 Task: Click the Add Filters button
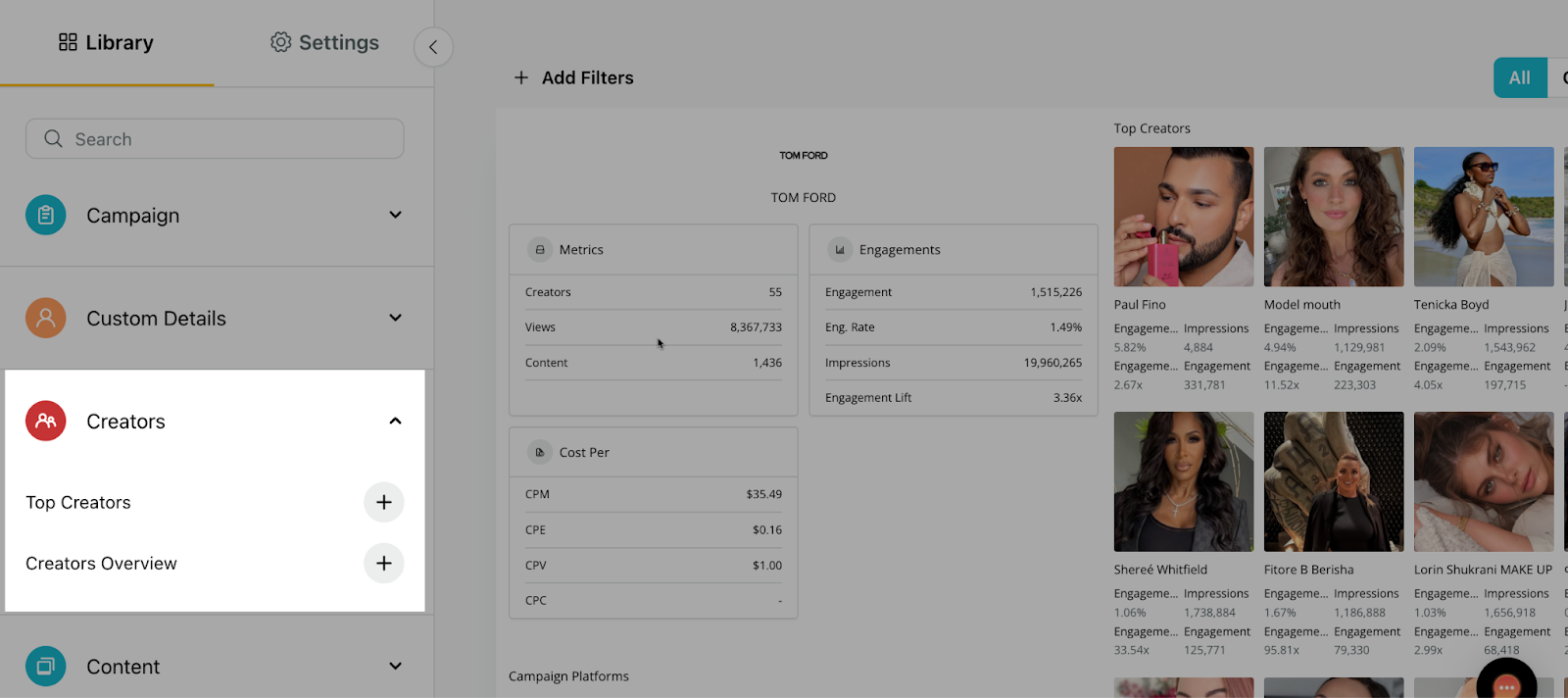[x=574, y=77]
